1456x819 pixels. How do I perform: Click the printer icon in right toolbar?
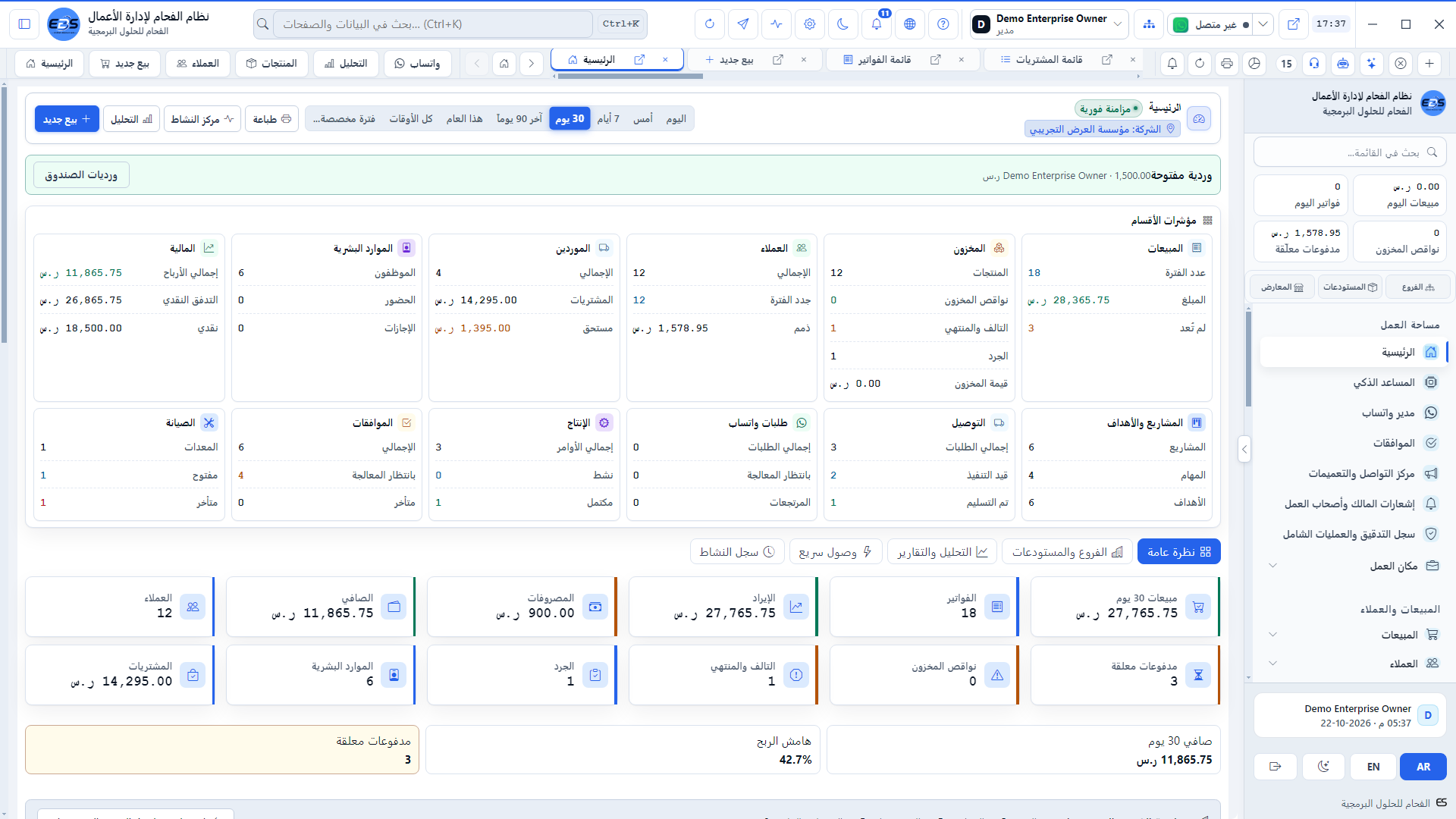pos(1227,64)
